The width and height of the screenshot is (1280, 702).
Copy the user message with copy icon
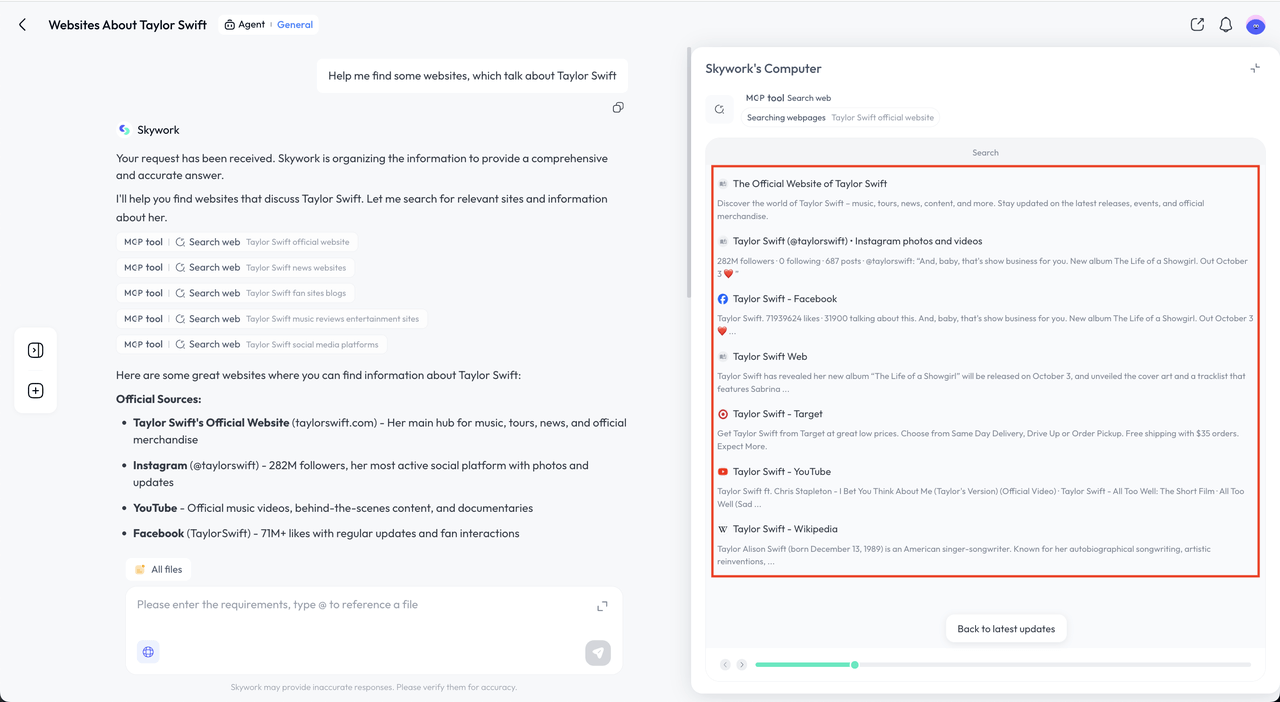618,108
